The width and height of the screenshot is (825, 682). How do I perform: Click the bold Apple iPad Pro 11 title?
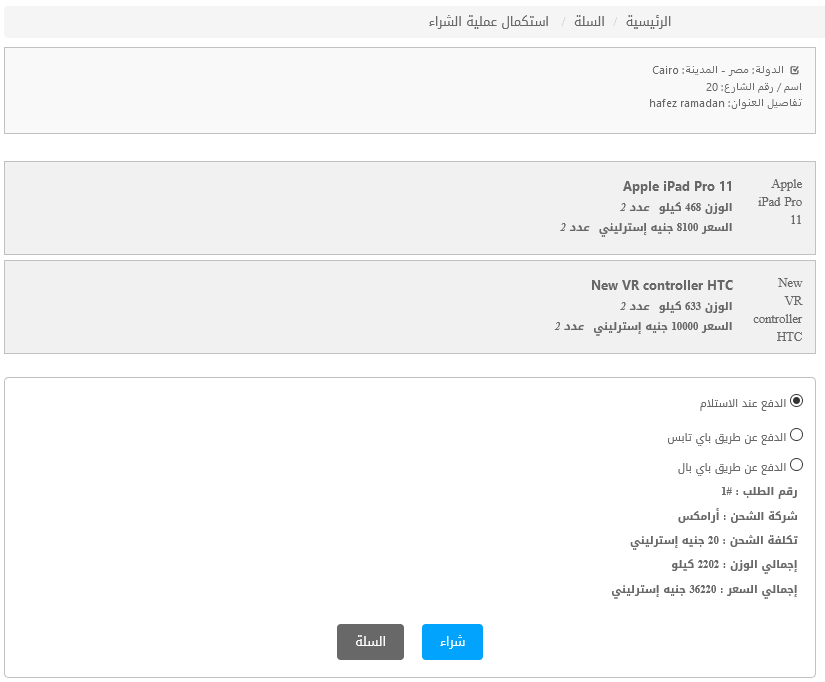click(x=678, y=186)
